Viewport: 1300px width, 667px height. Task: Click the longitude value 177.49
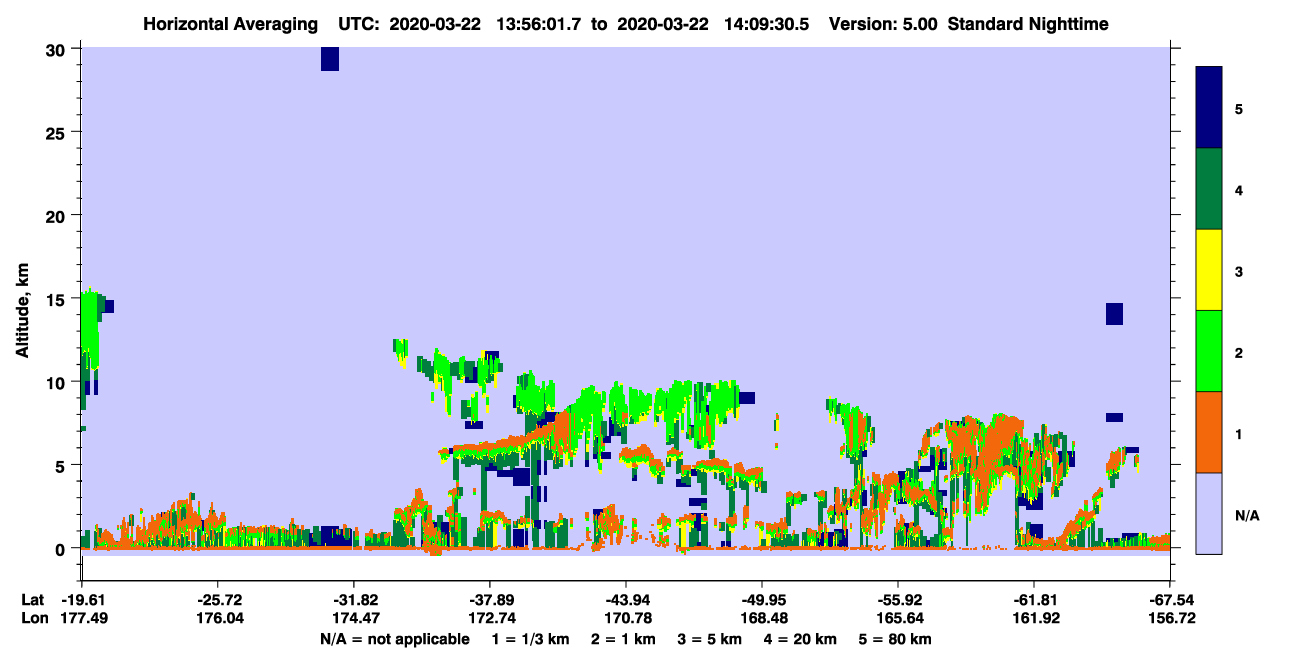pyautogui.click(x=82, y=618)
